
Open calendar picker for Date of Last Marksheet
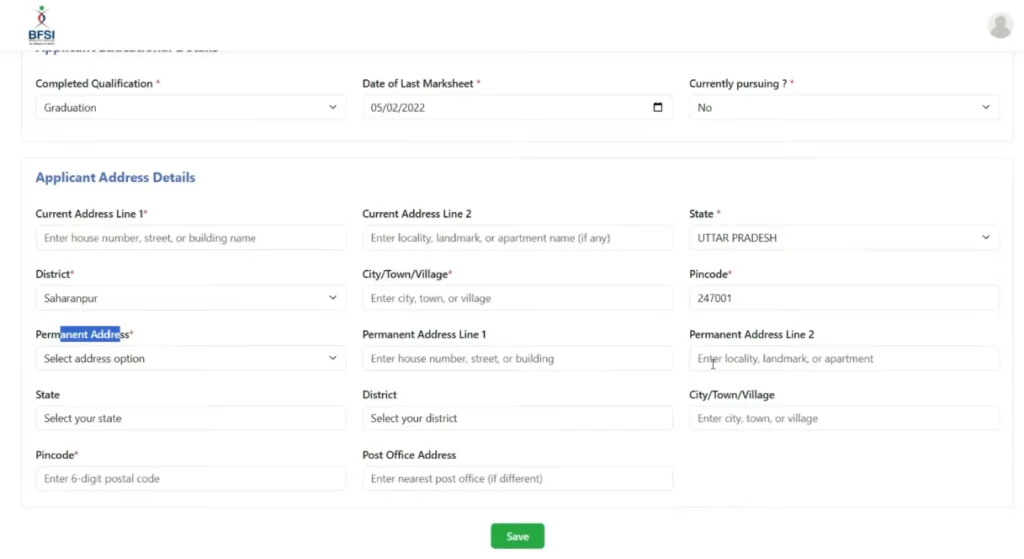coord(657,108)
